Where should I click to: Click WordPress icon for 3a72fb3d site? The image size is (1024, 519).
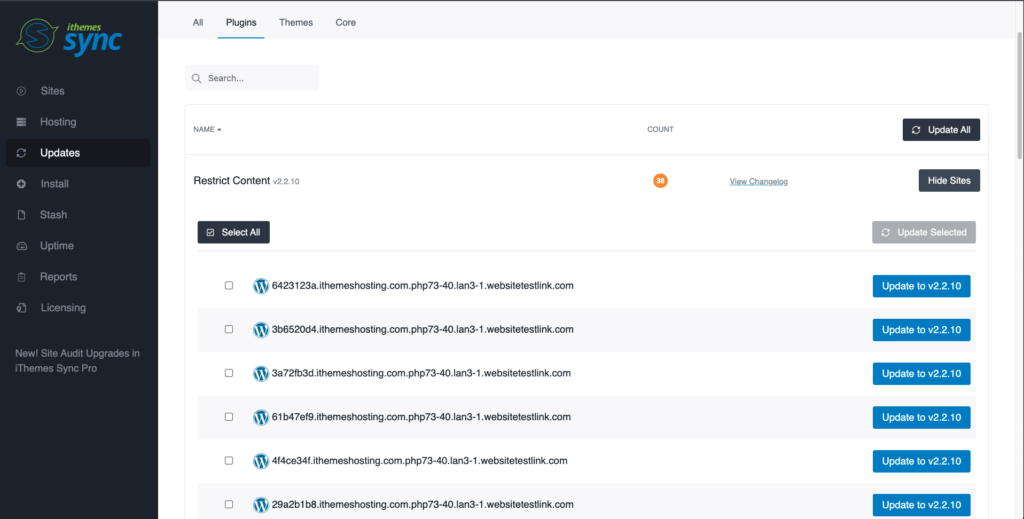(261, 373)
